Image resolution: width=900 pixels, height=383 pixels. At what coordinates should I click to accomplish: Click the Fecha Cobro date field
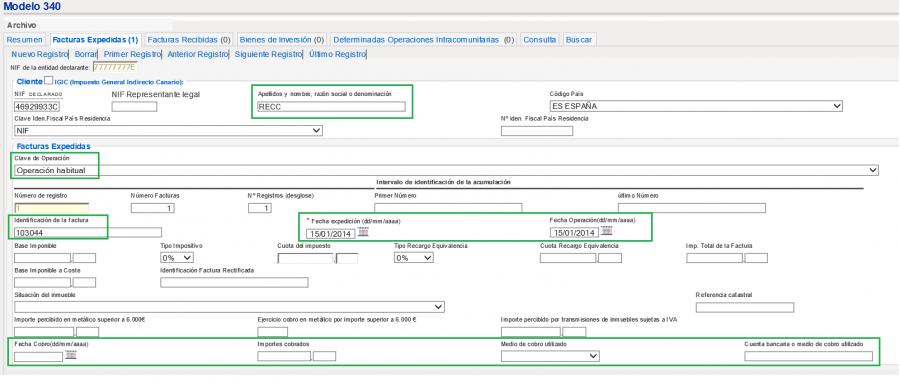coord(38,357)
